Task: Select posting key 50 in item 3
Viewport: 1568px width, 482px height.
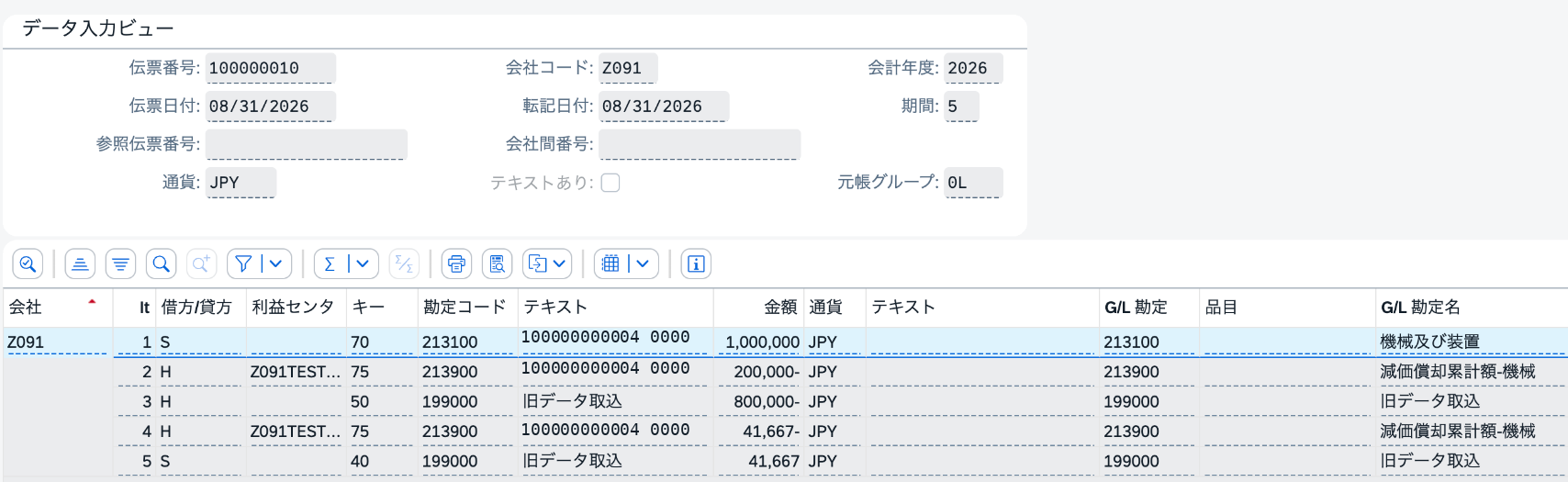Action: 382,402
